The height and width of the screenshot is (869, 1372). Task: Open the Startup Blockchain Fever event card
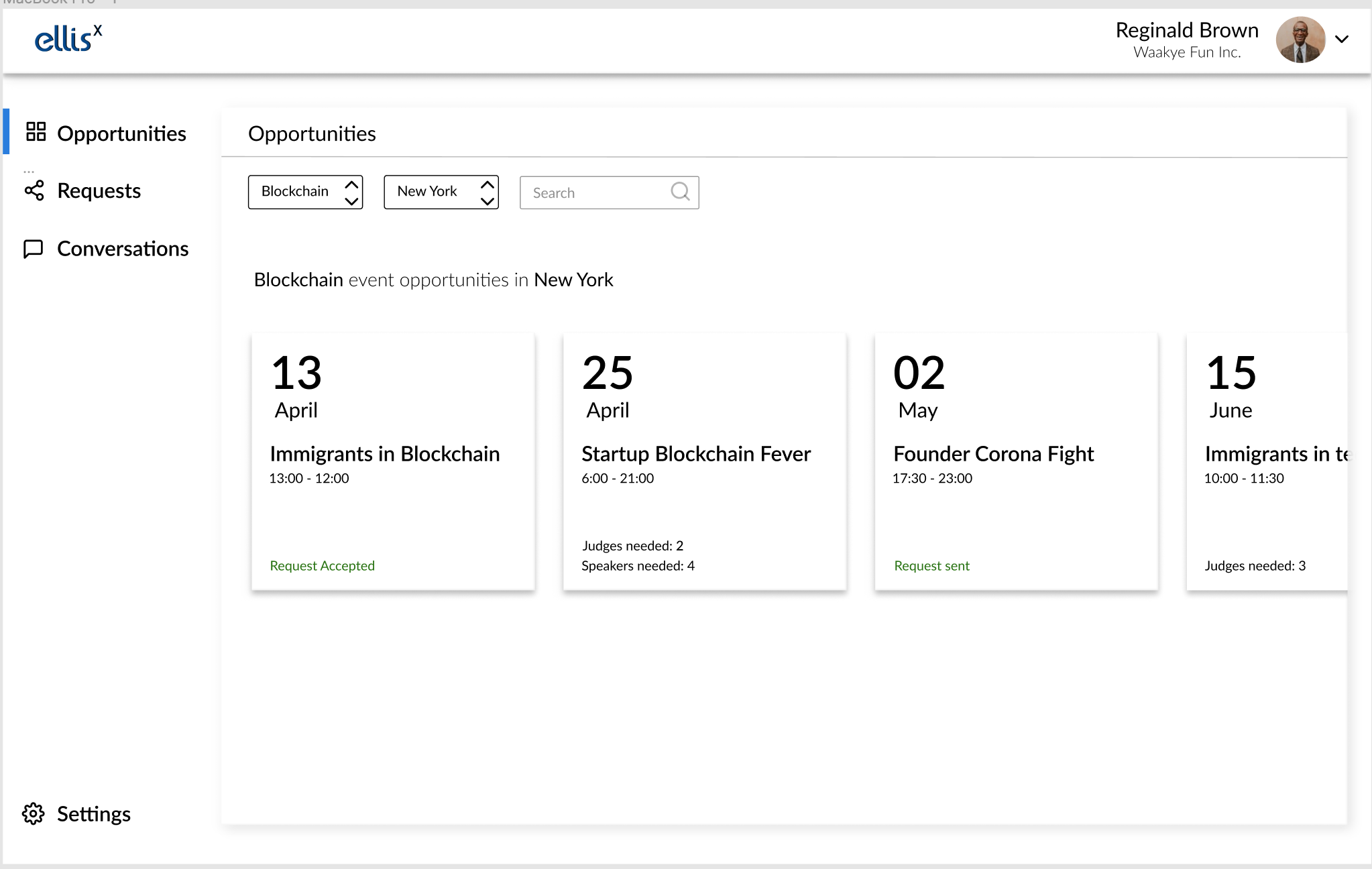(704, 461)
